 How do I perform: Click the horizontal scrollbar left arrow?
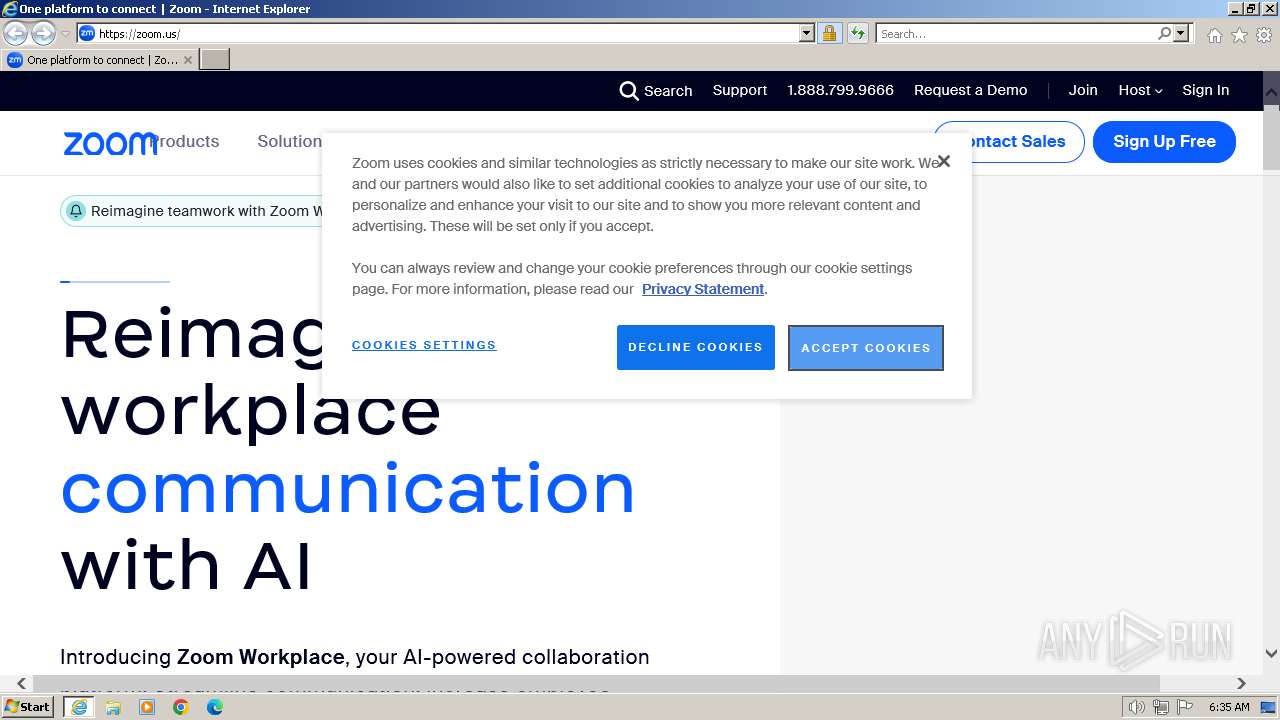pyautogui.click(x=21, y=683)
